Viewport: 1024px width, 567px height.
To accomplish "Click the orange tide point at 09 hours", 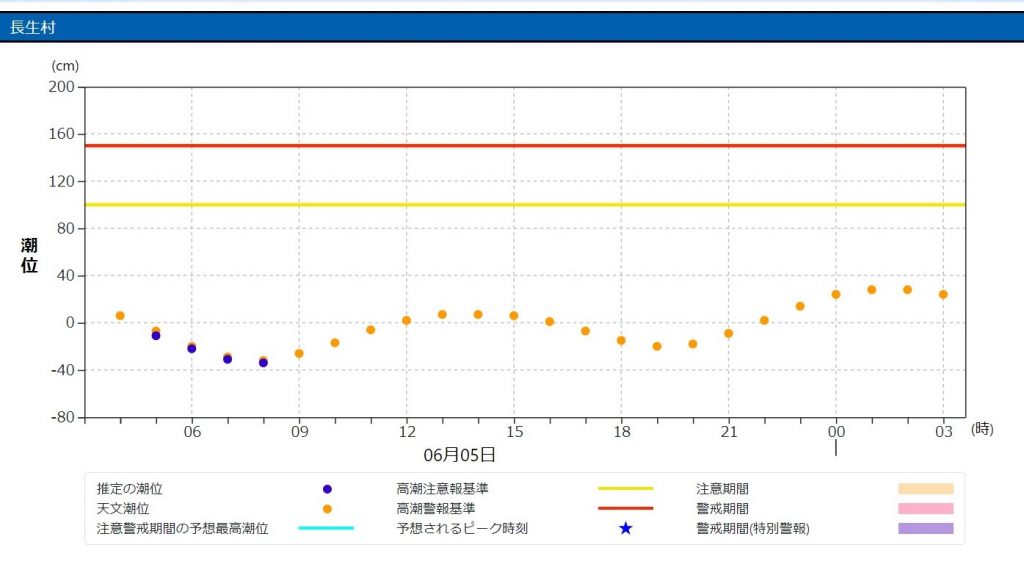I will point(299,353).
